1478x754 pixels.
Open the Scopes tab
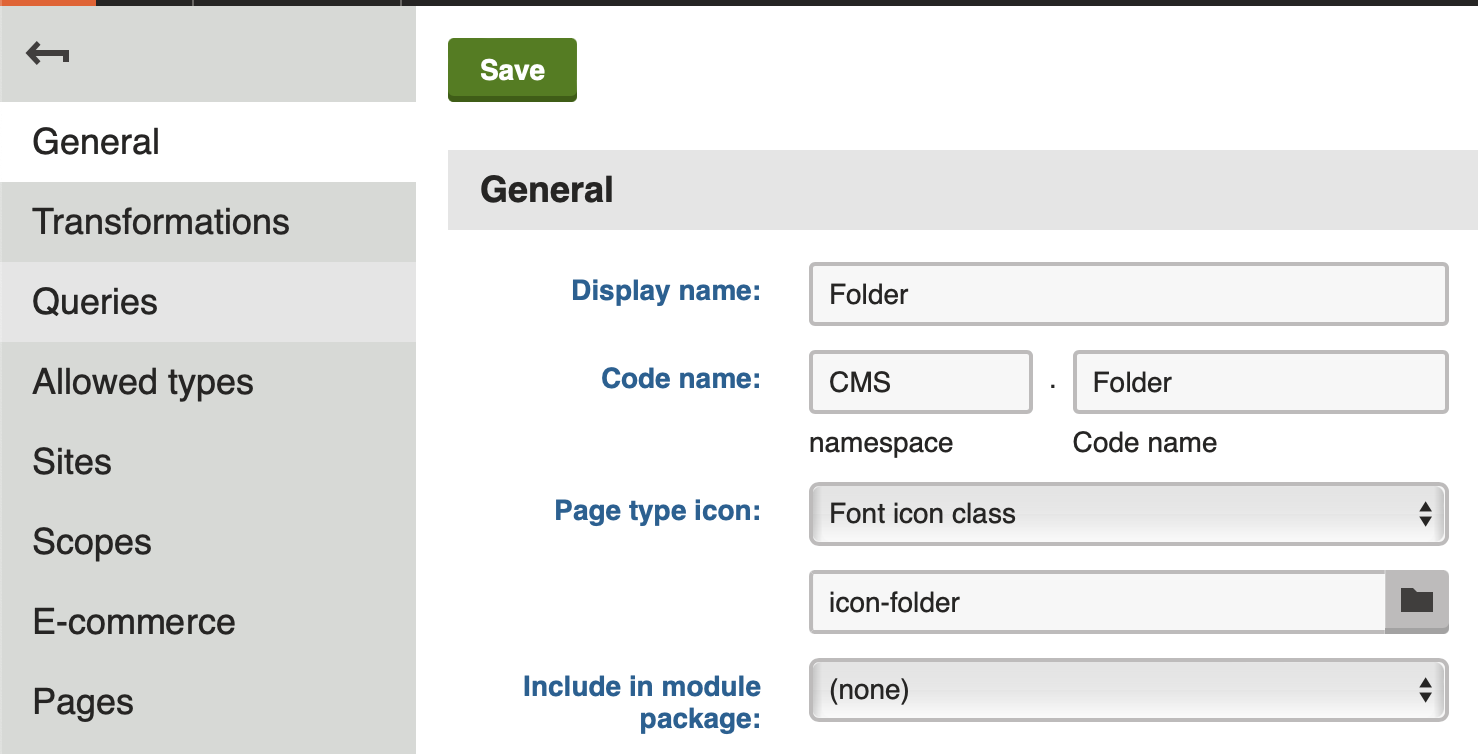coord(208,542)
